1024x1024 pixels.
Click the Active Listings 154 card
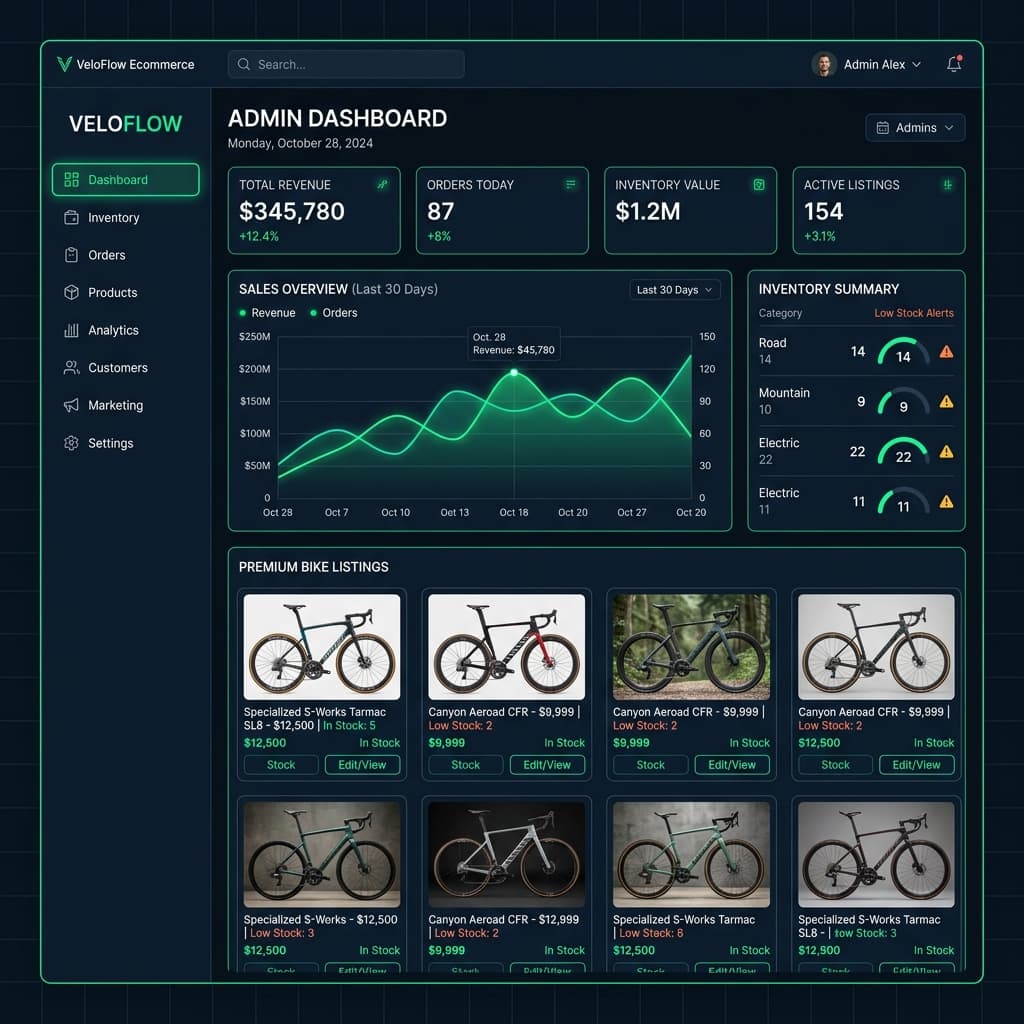point(879,210)
